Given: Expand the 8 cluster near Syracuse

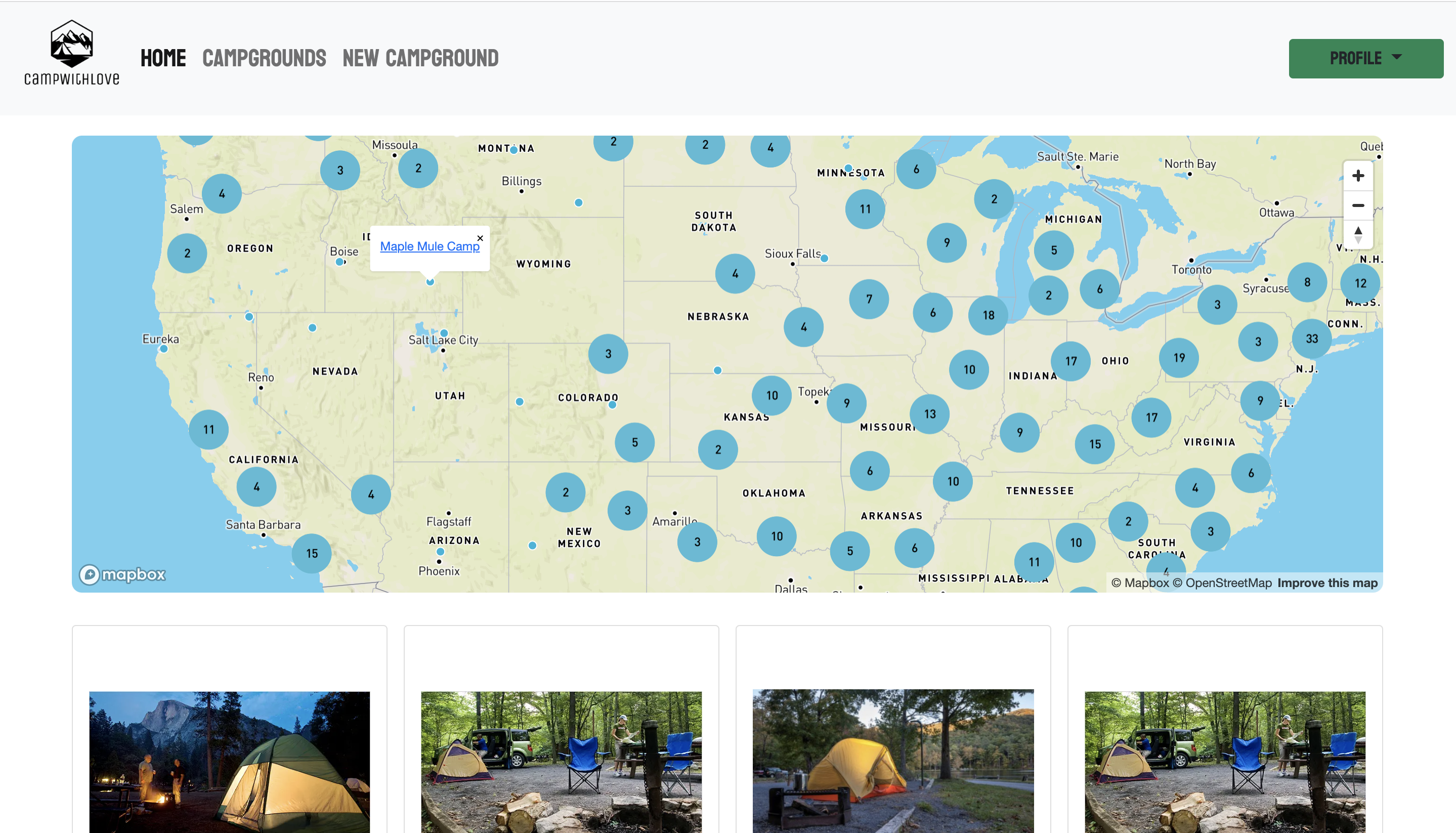Looking at the screenshot, I should [x=1307, y=282].
